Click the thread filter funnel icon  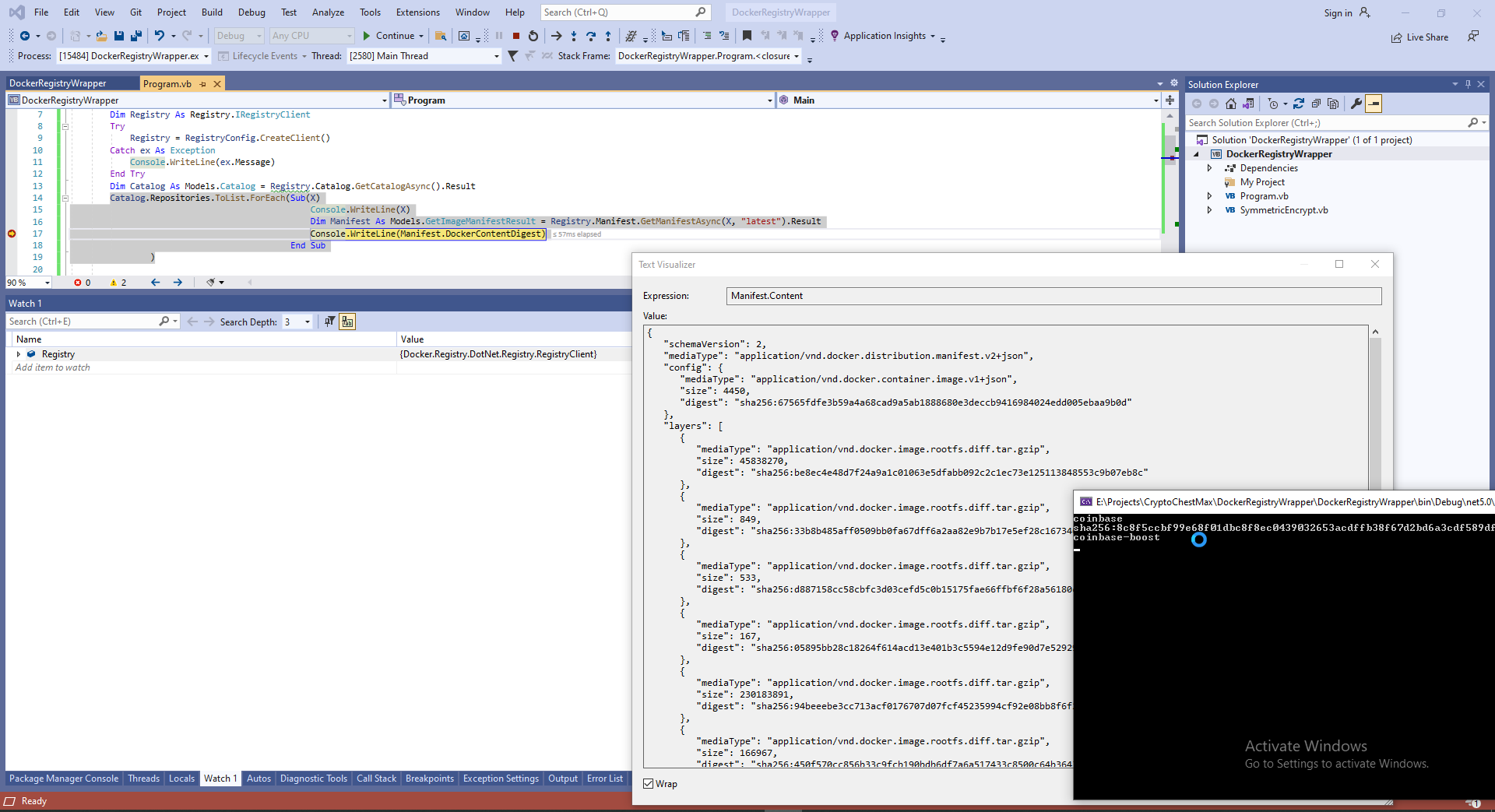coord(512,56)
